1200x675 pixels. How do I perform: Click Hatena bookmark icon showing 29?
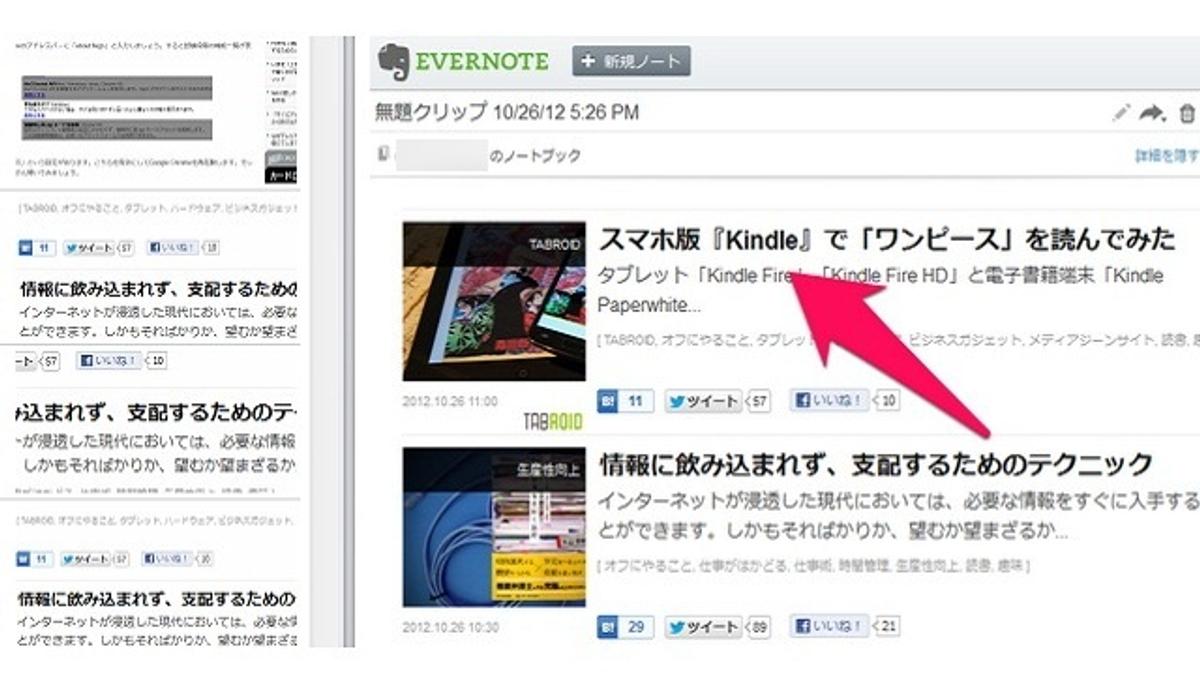click(x=625, y=628)
